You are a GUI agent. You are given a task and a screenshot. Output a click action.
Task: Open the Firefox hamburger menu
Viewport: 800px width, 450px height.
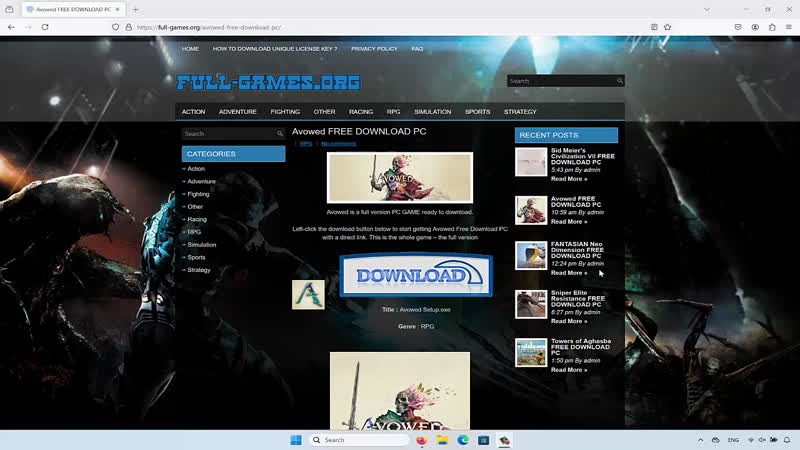(789, 27)
